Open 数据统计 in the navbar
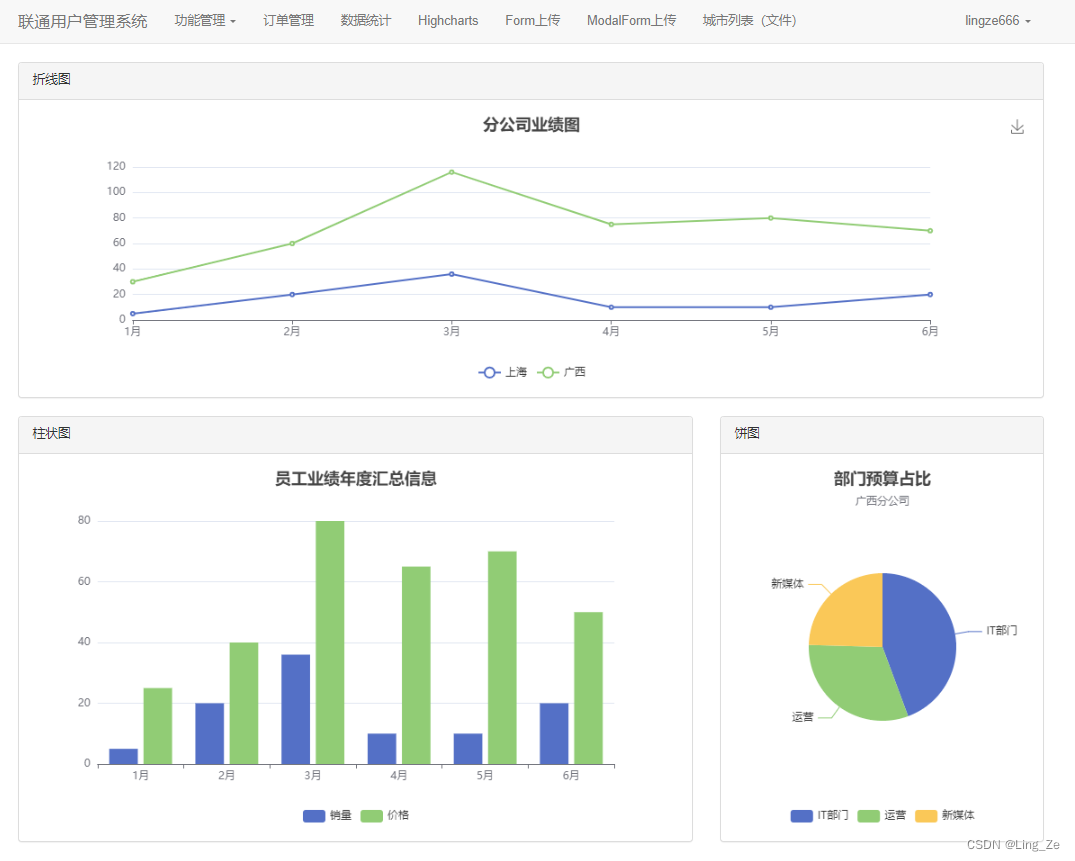This screenshot has height=861, width=1075. point(366,21)
